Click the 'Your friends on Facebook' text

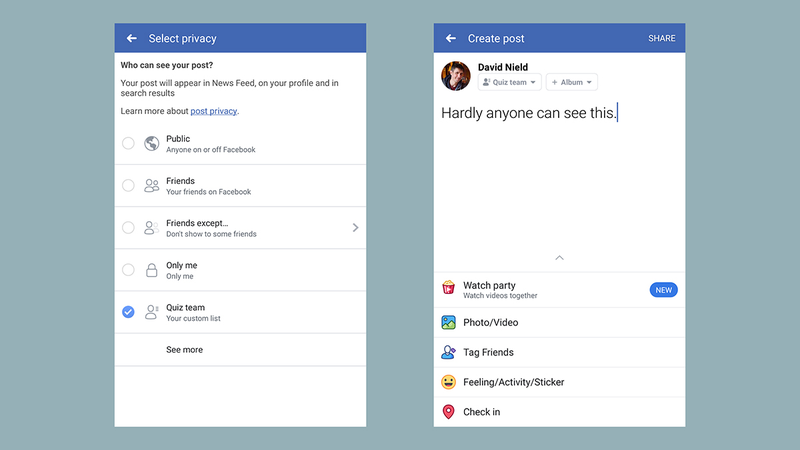(209, 192)
